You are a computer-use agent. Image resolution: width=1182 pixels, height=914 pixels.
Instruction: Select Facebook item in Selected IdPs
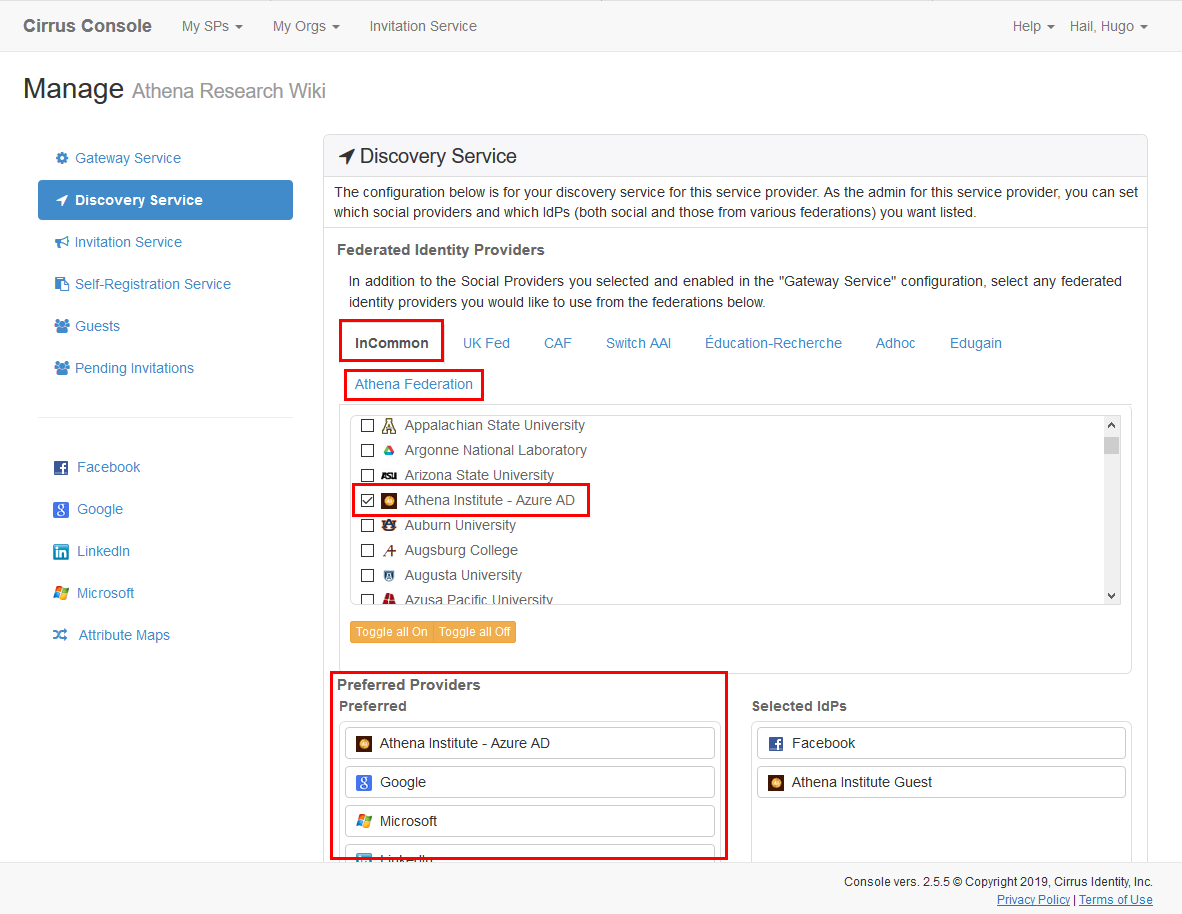(941, 744)
